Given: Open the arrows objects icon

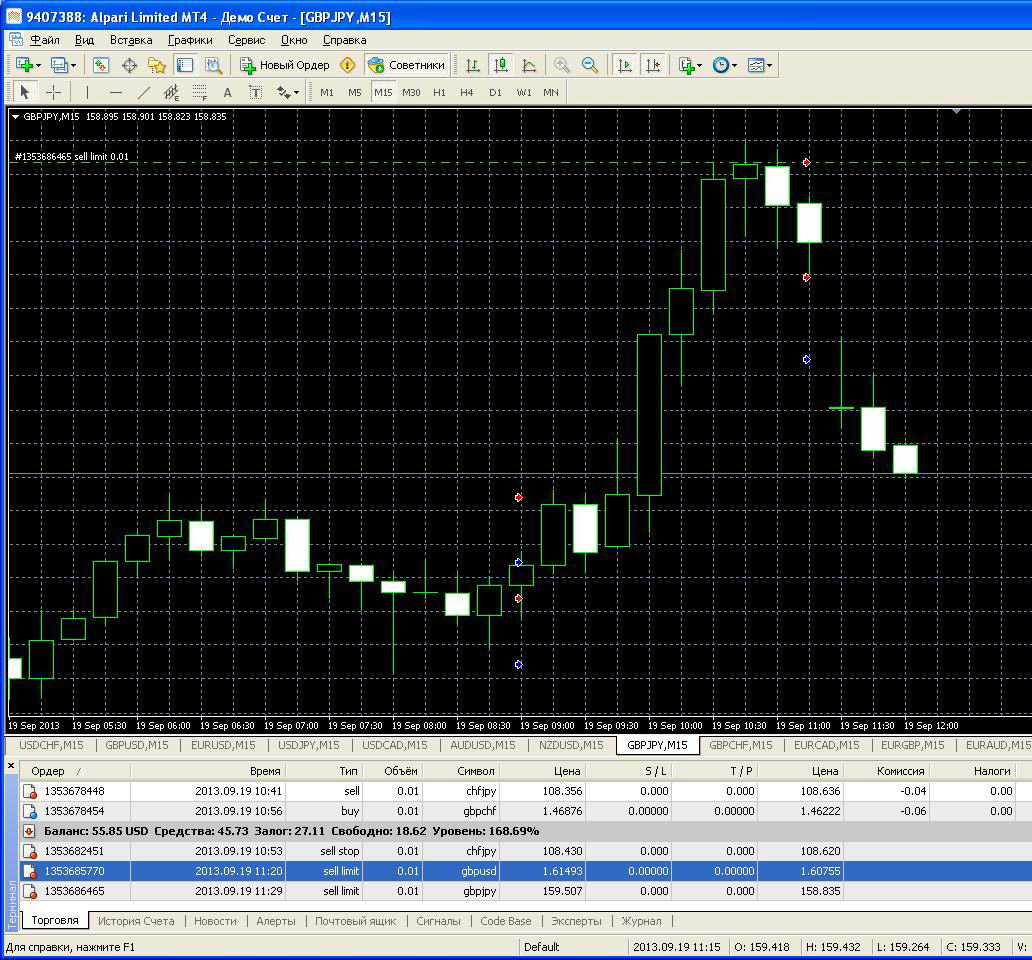Looking at the screenshot, I should (284, 92).
